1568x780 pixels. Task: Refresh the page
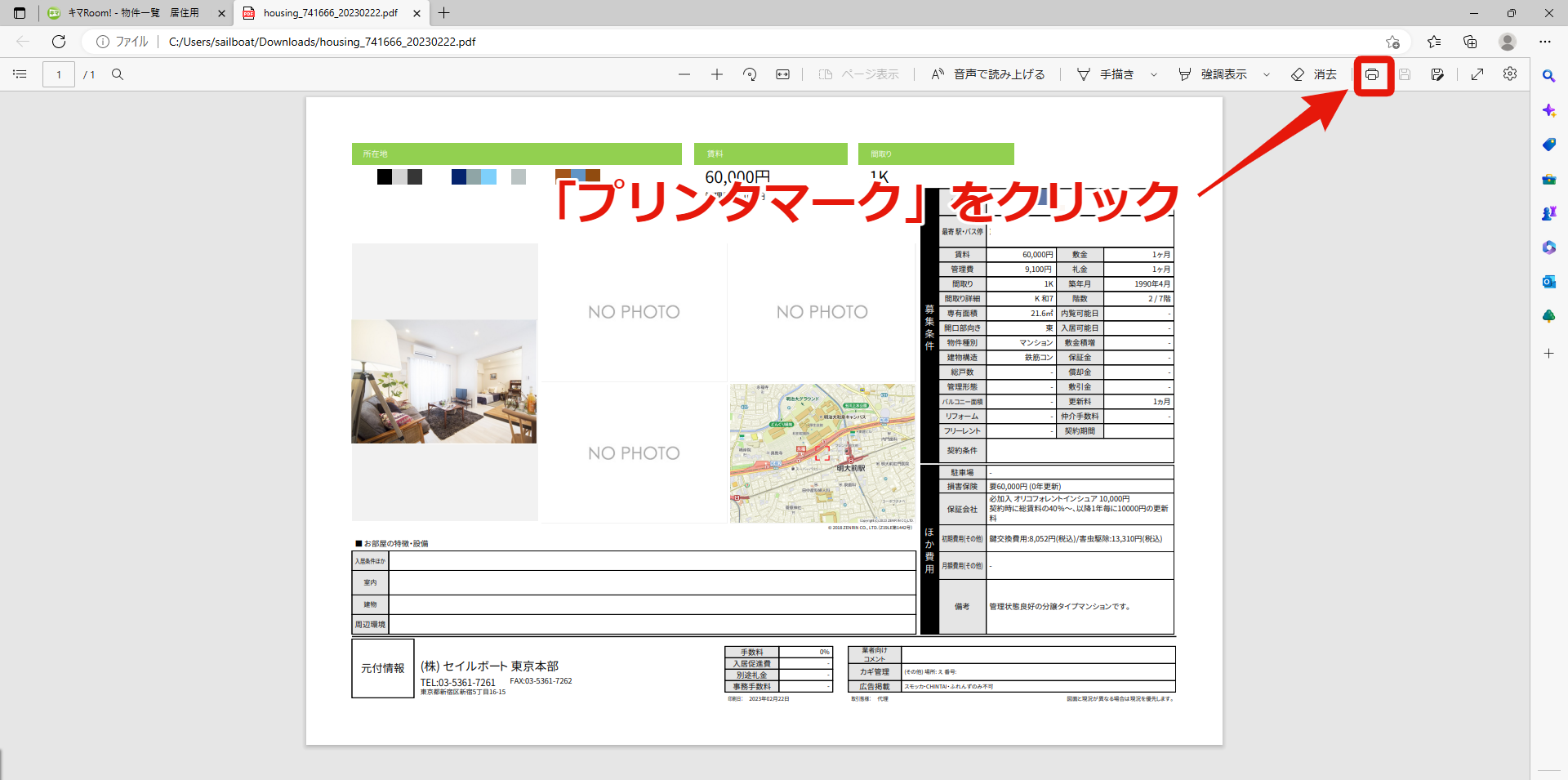pyautogui.click(x=59, y=42)
